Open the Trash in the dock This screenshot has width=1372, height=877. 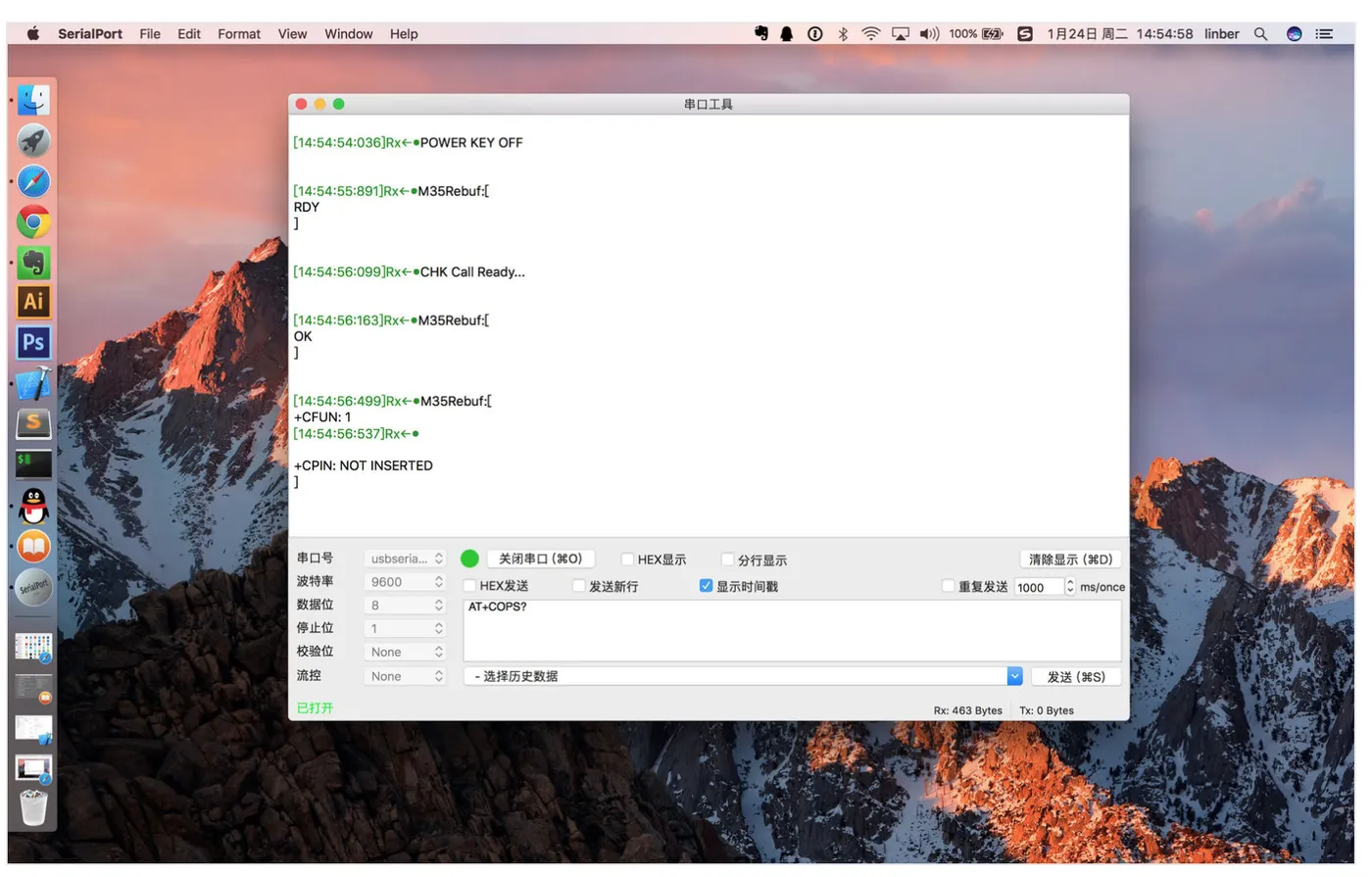click(x=33, y=808)
